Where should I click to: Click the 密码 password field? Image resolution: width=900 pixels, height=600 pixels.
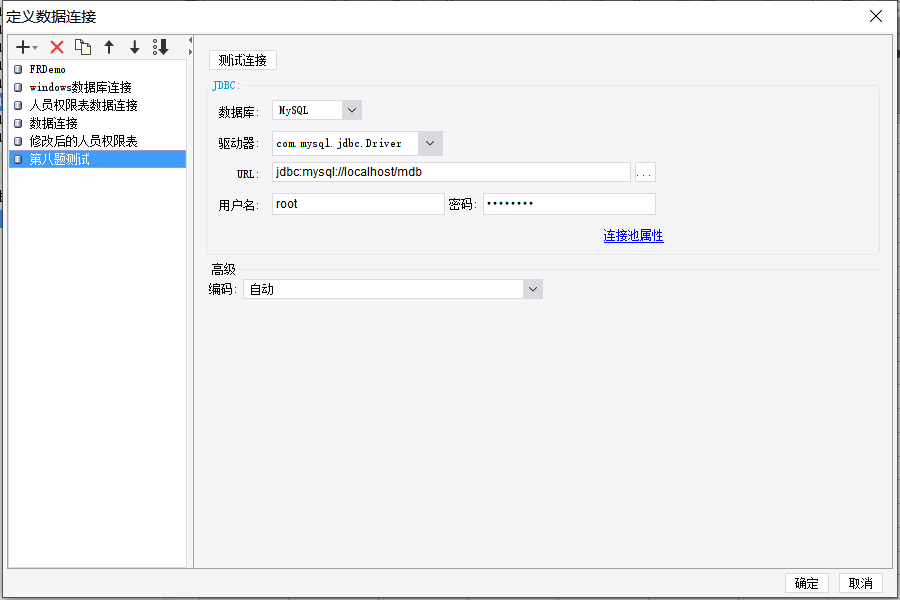pos(569,204)
